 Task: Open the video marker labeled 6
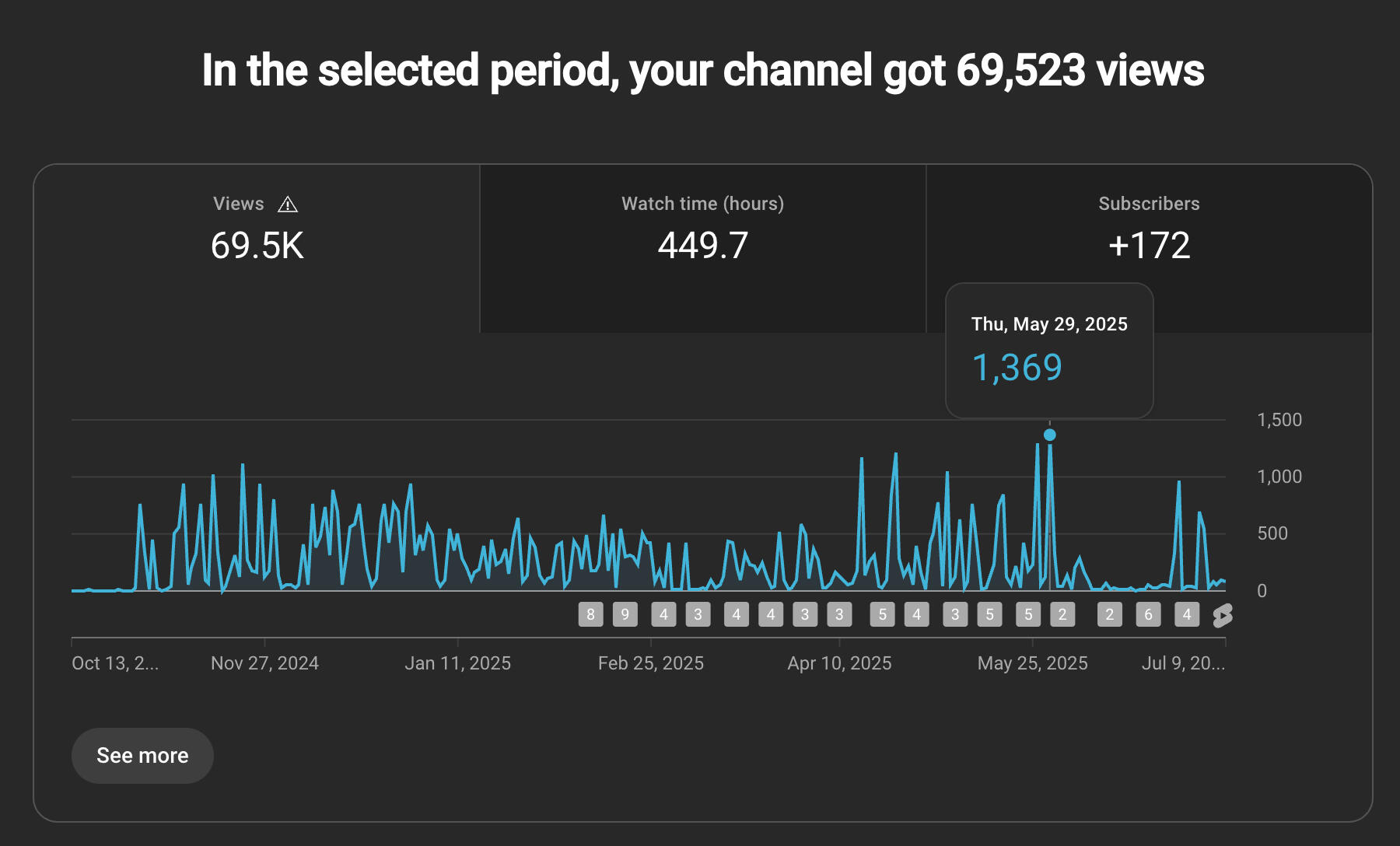coord(1148,614)
